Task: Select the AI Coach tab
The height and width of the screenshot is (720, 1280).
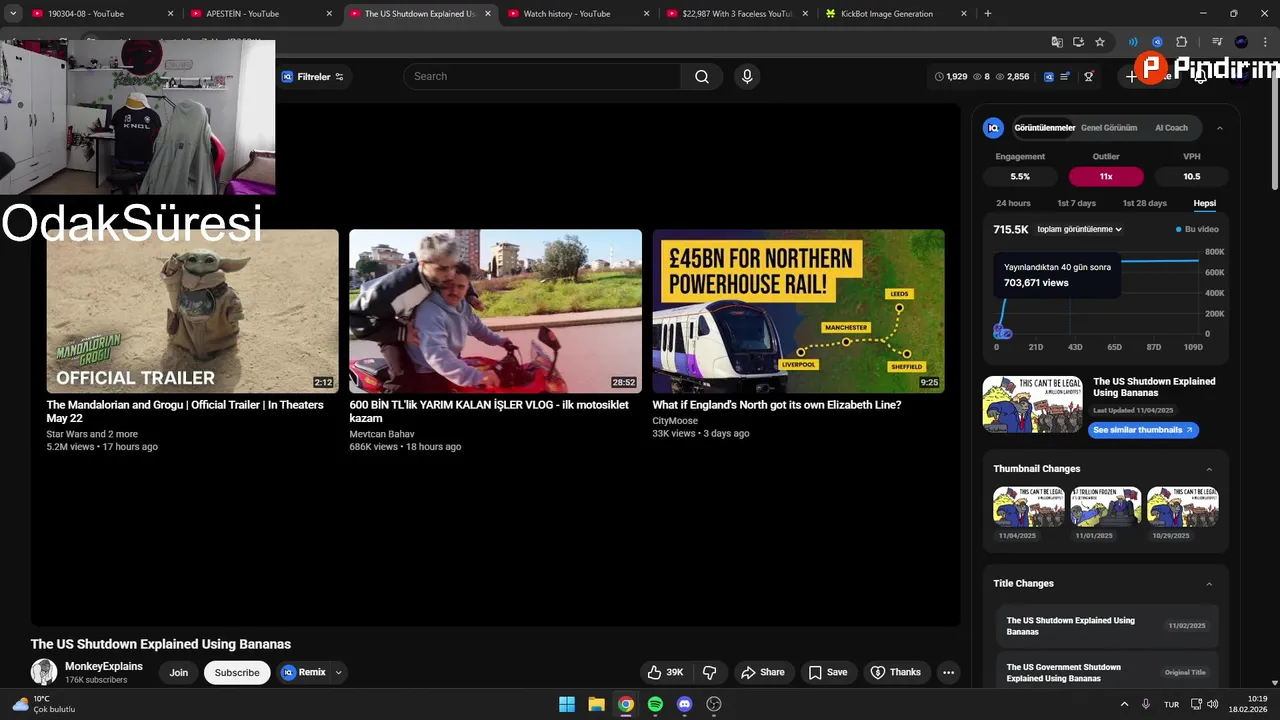Action: point(1171,128)
